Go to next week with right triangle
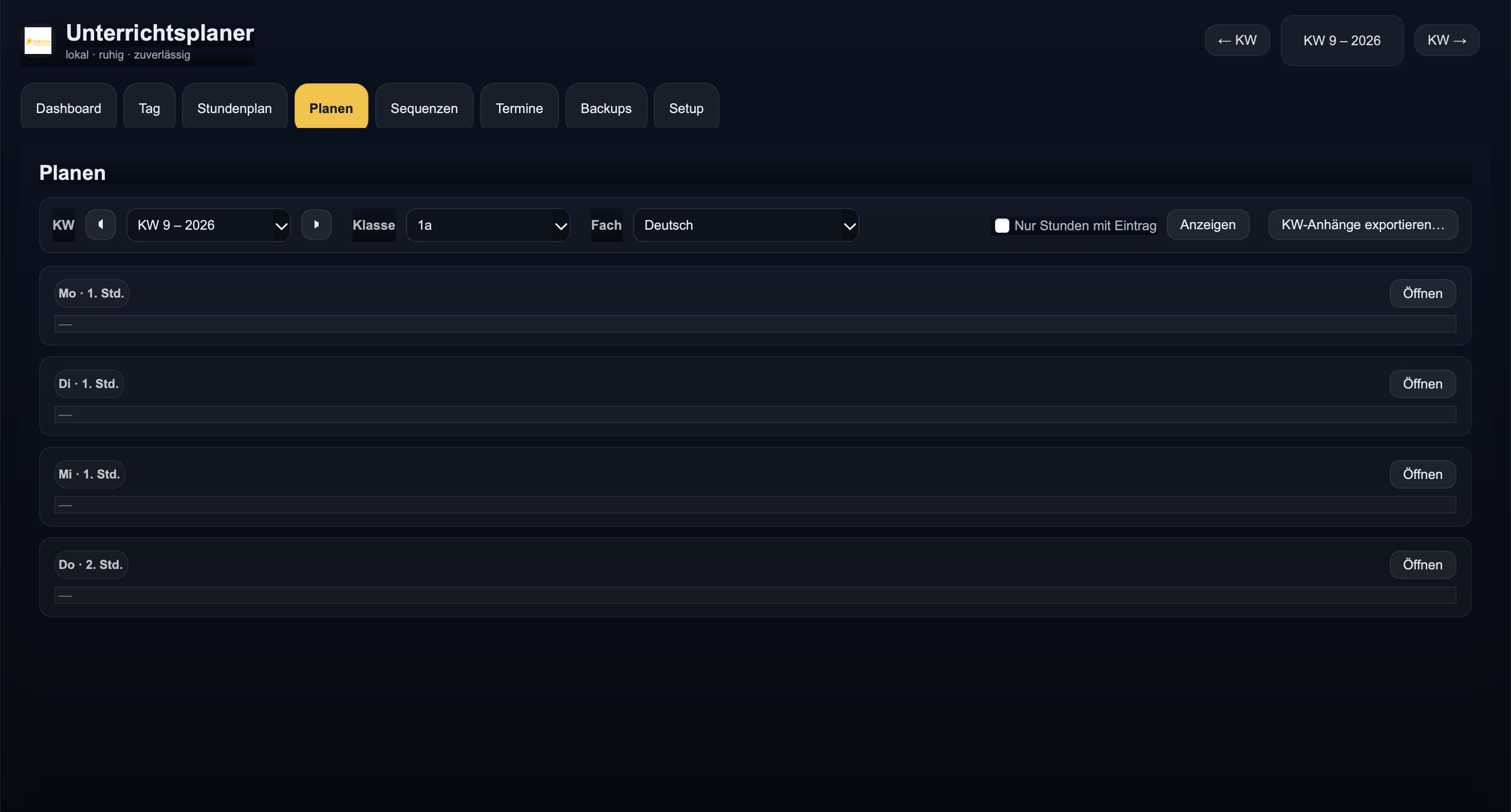Image resolution: width=1511 pixels, height=812 pixels. (x=316, y=225)
